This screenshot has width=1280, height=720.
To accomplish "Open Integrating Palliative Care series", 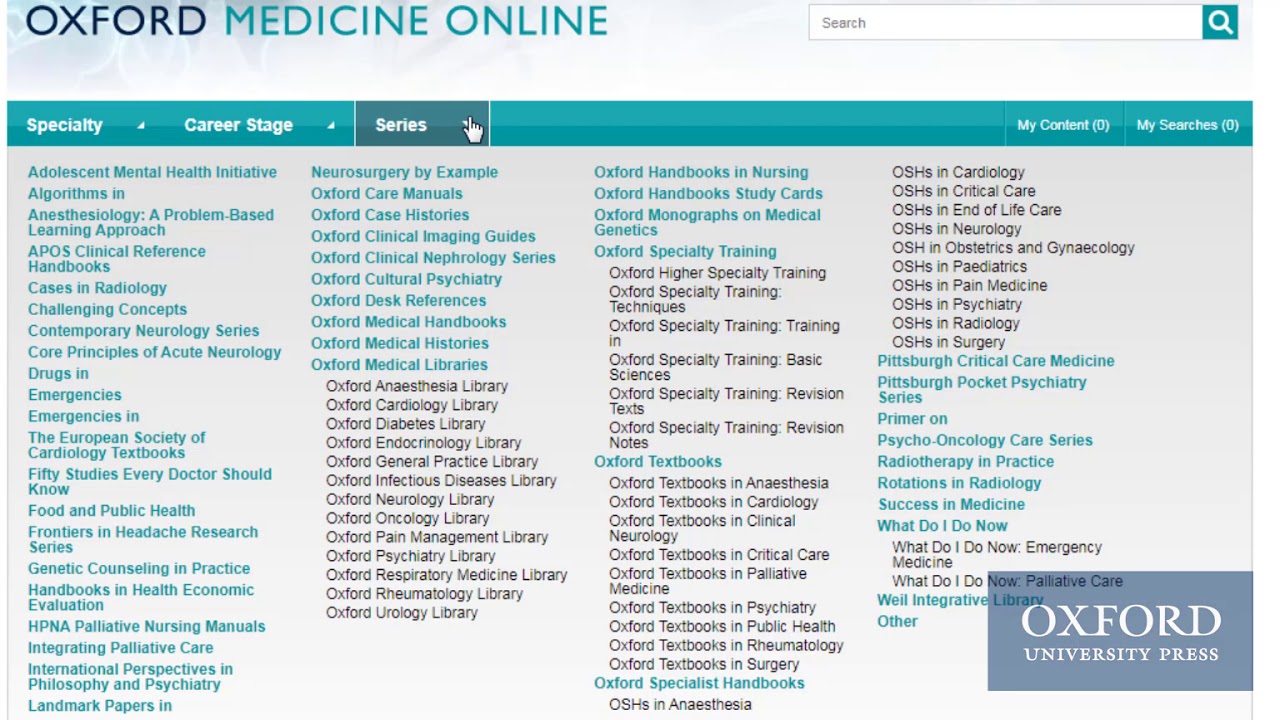I will 120,648.
